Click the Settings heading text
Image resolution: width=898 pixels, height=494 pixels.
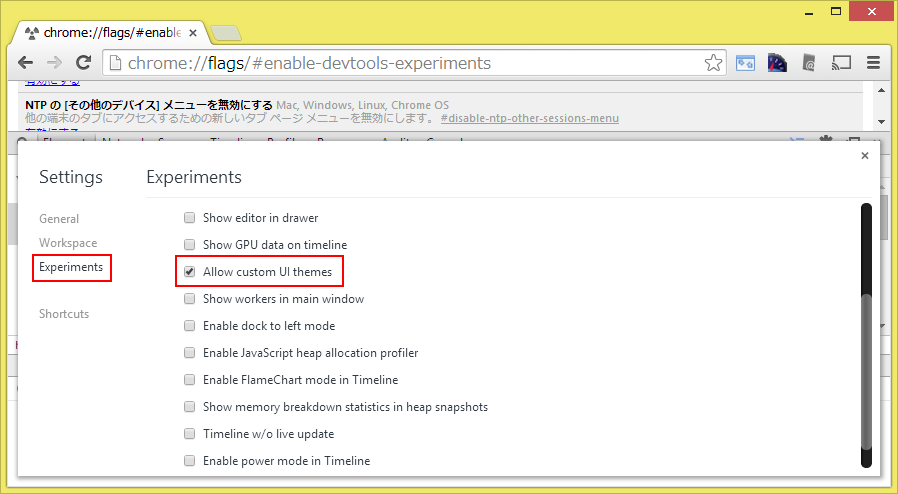[71, 177]
